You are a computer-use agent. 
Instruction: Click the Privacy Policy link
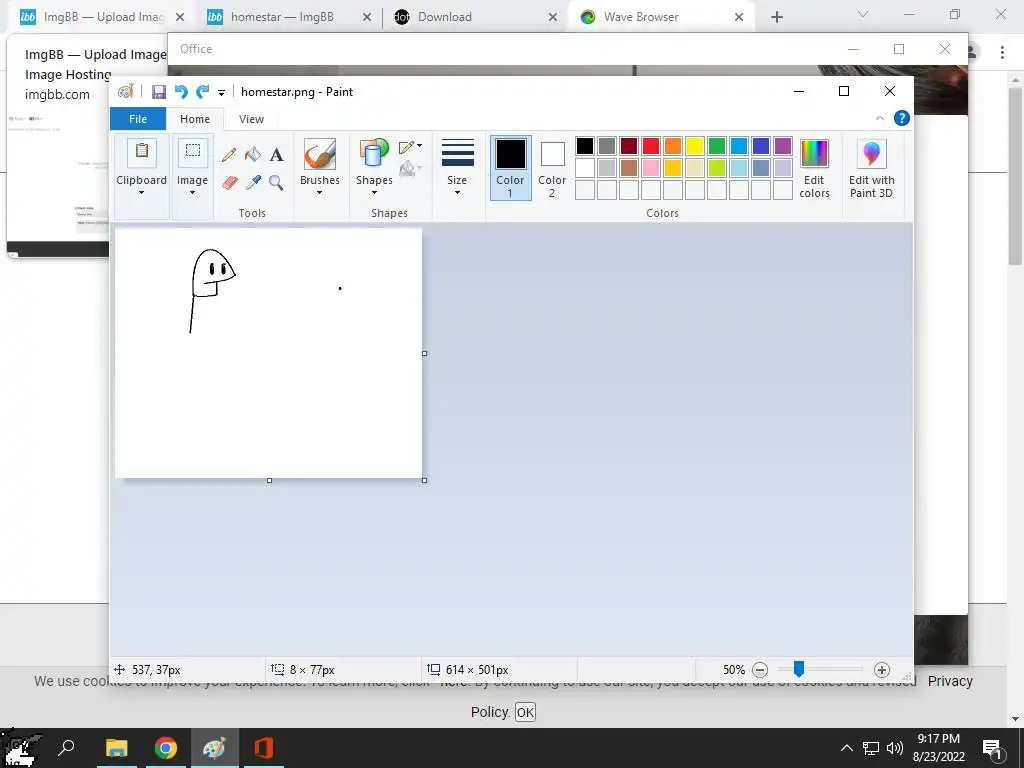coord(950,681)
